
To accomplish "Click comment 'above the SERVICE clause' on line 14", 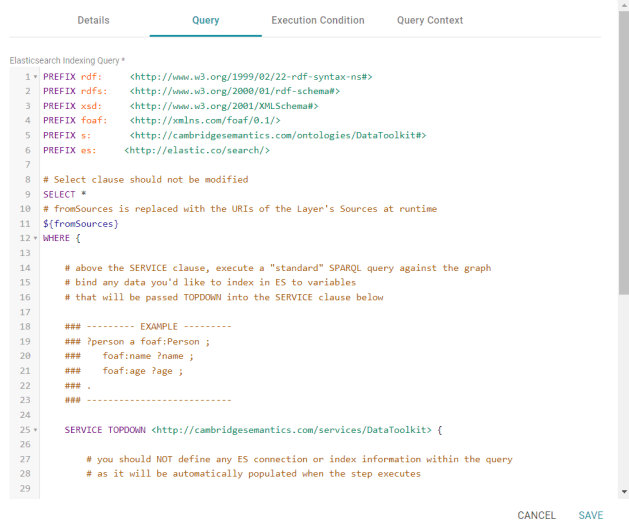I will pyautogui.click(x=278, y=268).
